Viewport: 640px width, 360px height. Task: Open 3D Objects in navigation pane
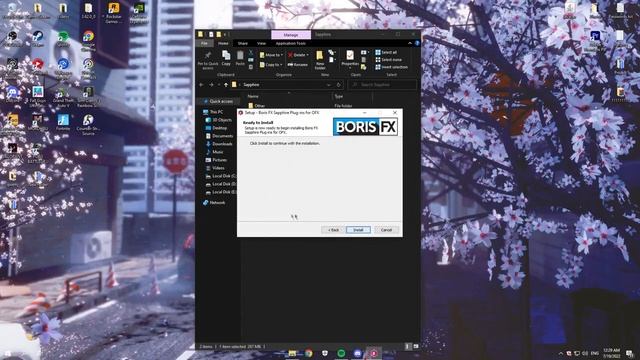tap(219, 120)
